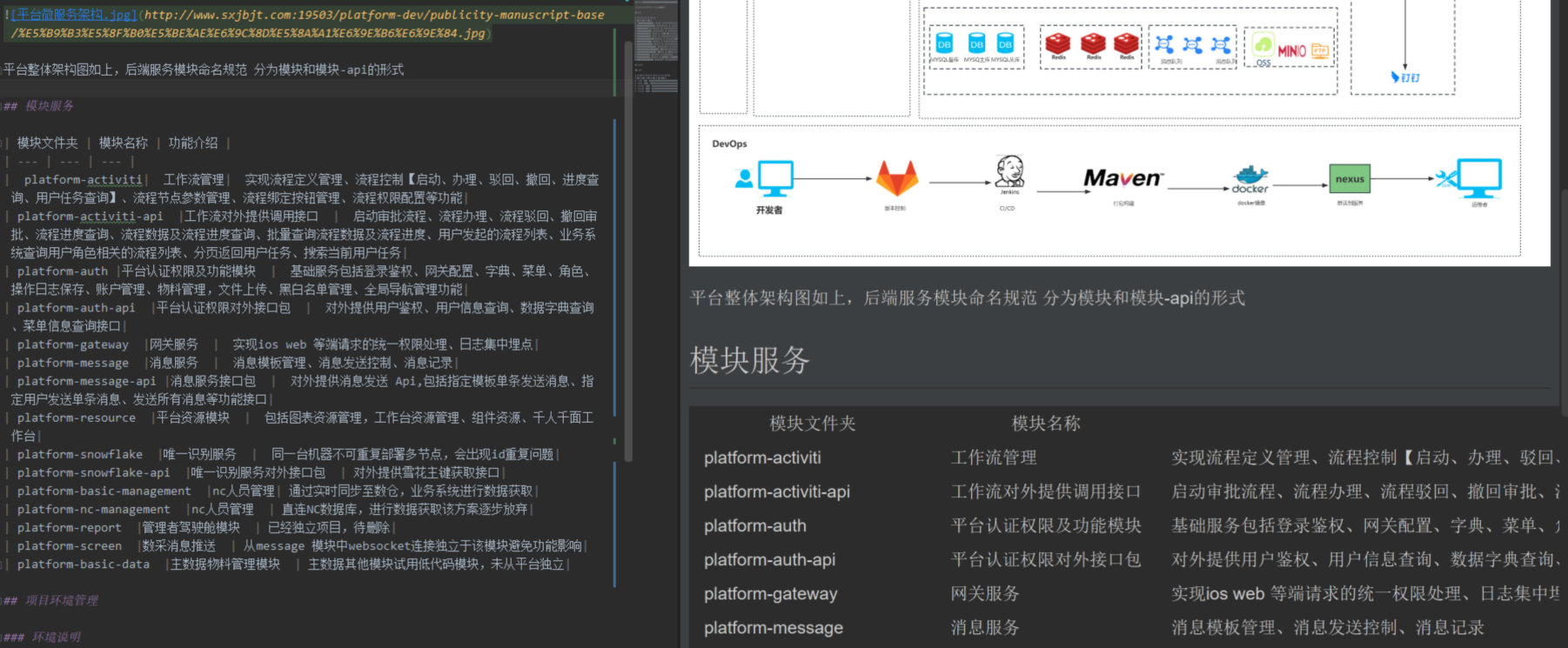
Task: Click the 'platform-basic-management' line in editor
Action: [272, 491]
